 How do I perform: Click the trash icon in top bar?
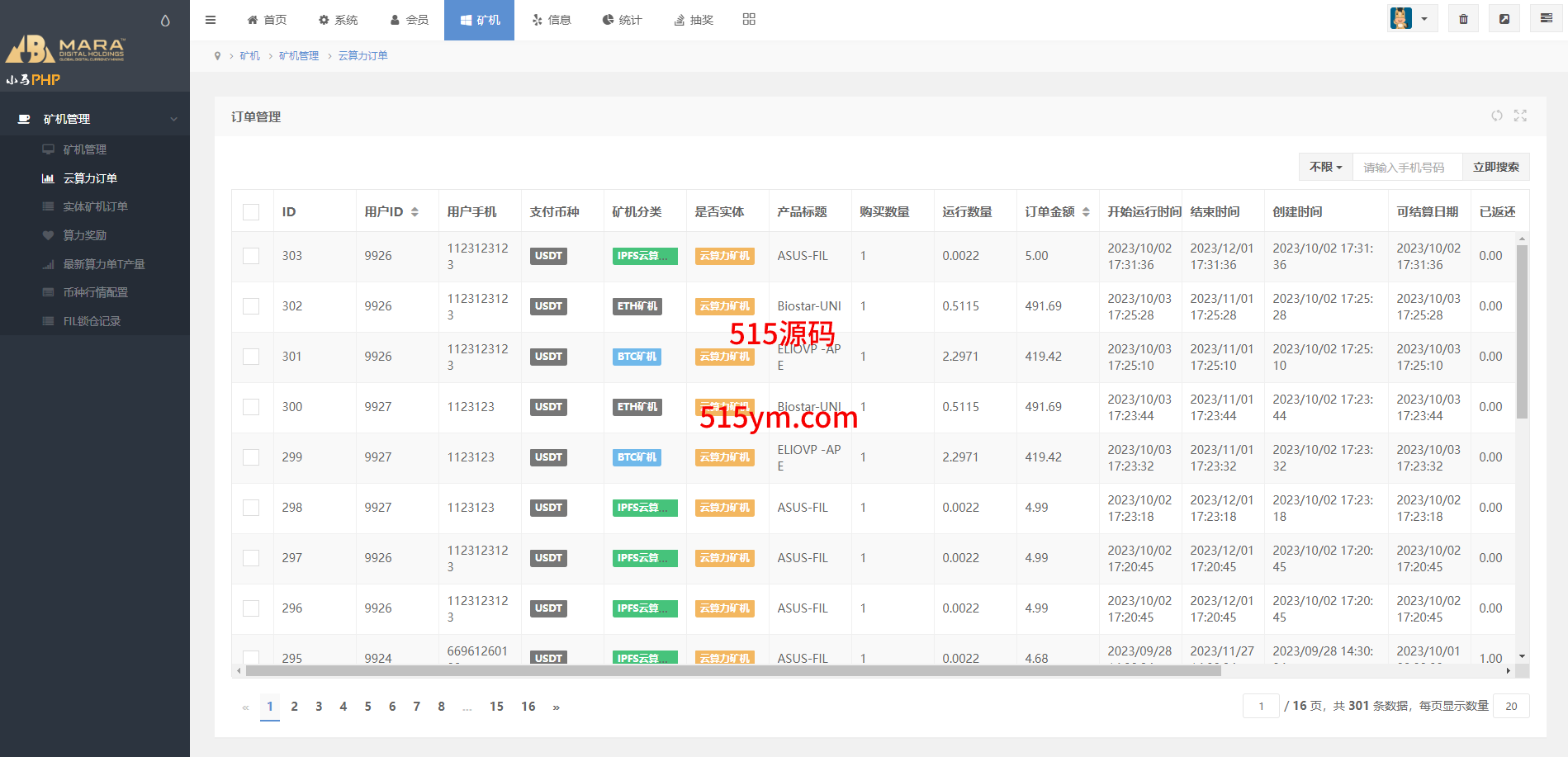coord(1463,19)
